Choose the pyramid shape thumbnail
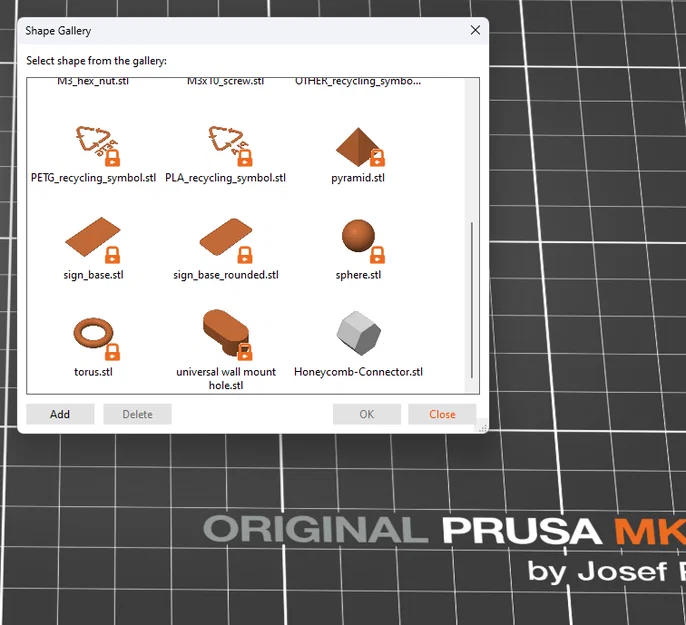Viewport: 686px width, 625px height. pyautogui.click(x=360, y=147)
